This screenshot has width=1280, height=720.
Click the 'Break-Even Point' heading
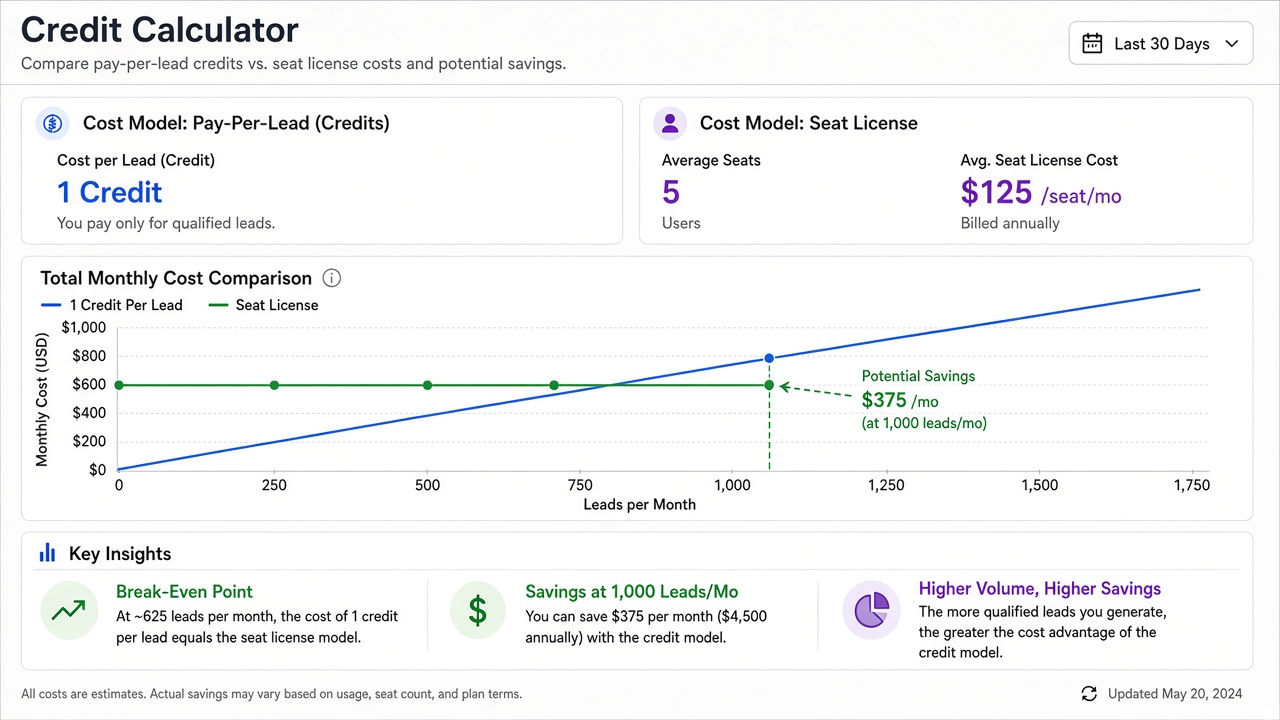click(x=184, y=591)
